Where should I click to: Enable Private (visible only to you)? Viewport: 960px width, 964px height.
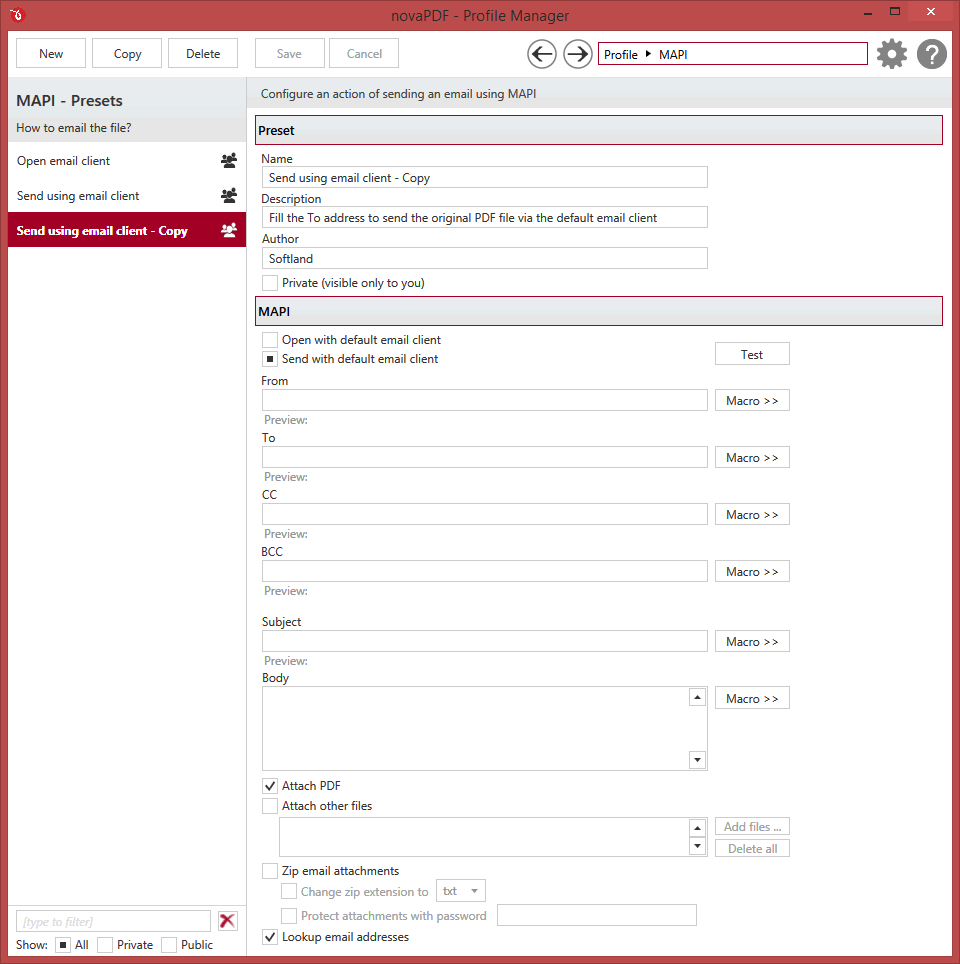point(269,283)
